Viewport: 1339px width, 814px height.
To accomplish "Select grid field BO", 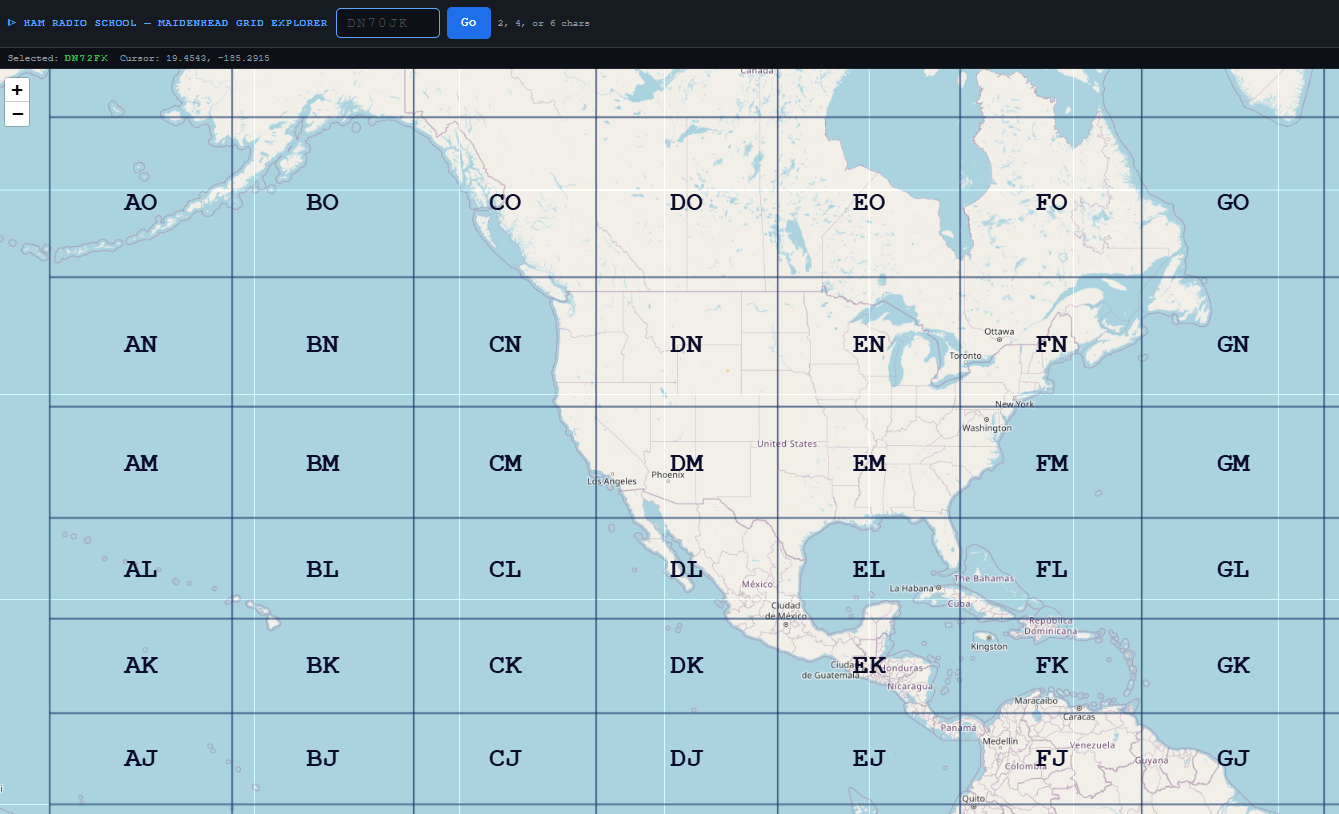I will point(323,197).
